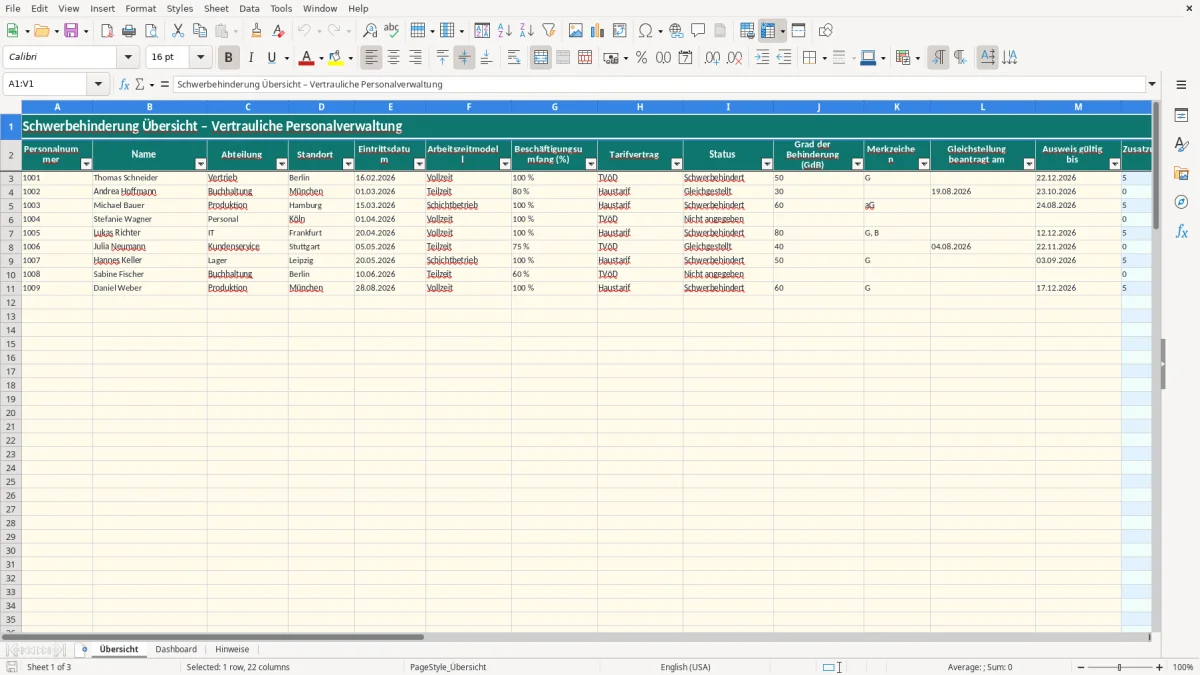Viewport: 1200px width, 675px height.
Task: Toggle the AutoFilter funnel icon
Action: click(x=549, y=31)
